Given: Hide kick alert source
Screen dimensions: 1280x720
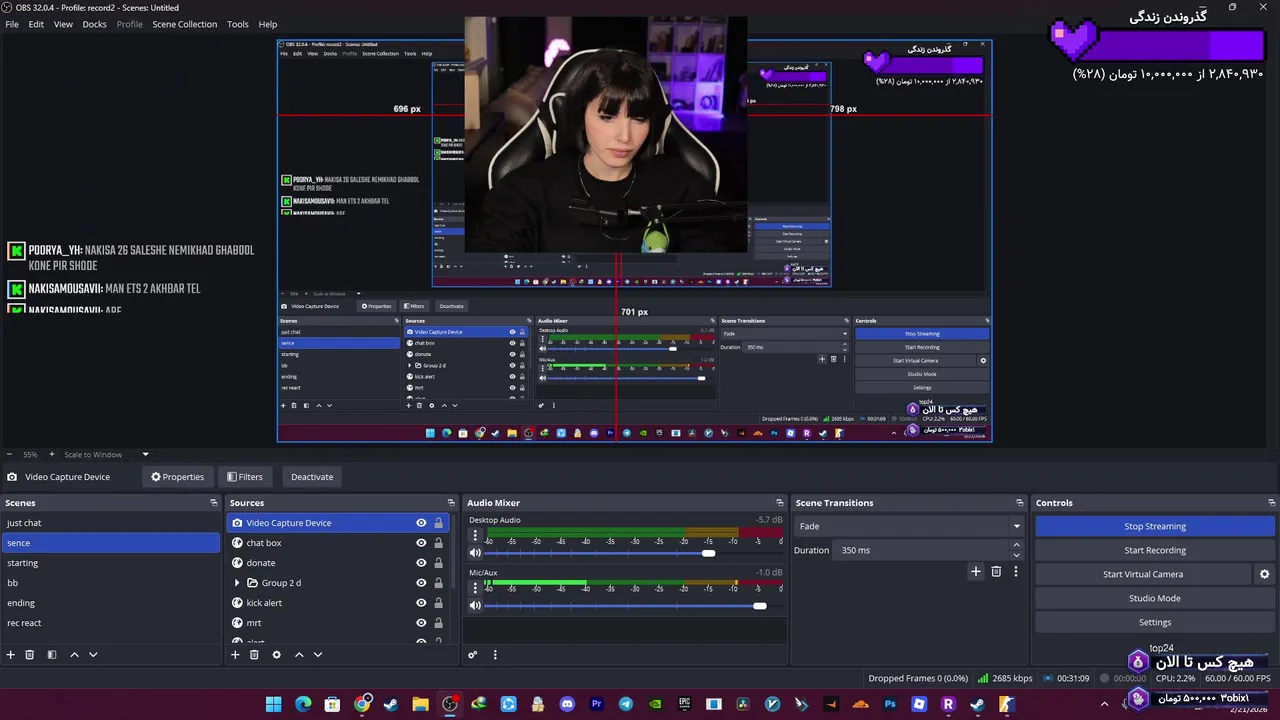Looking at the screenshot, I should 421,603.
